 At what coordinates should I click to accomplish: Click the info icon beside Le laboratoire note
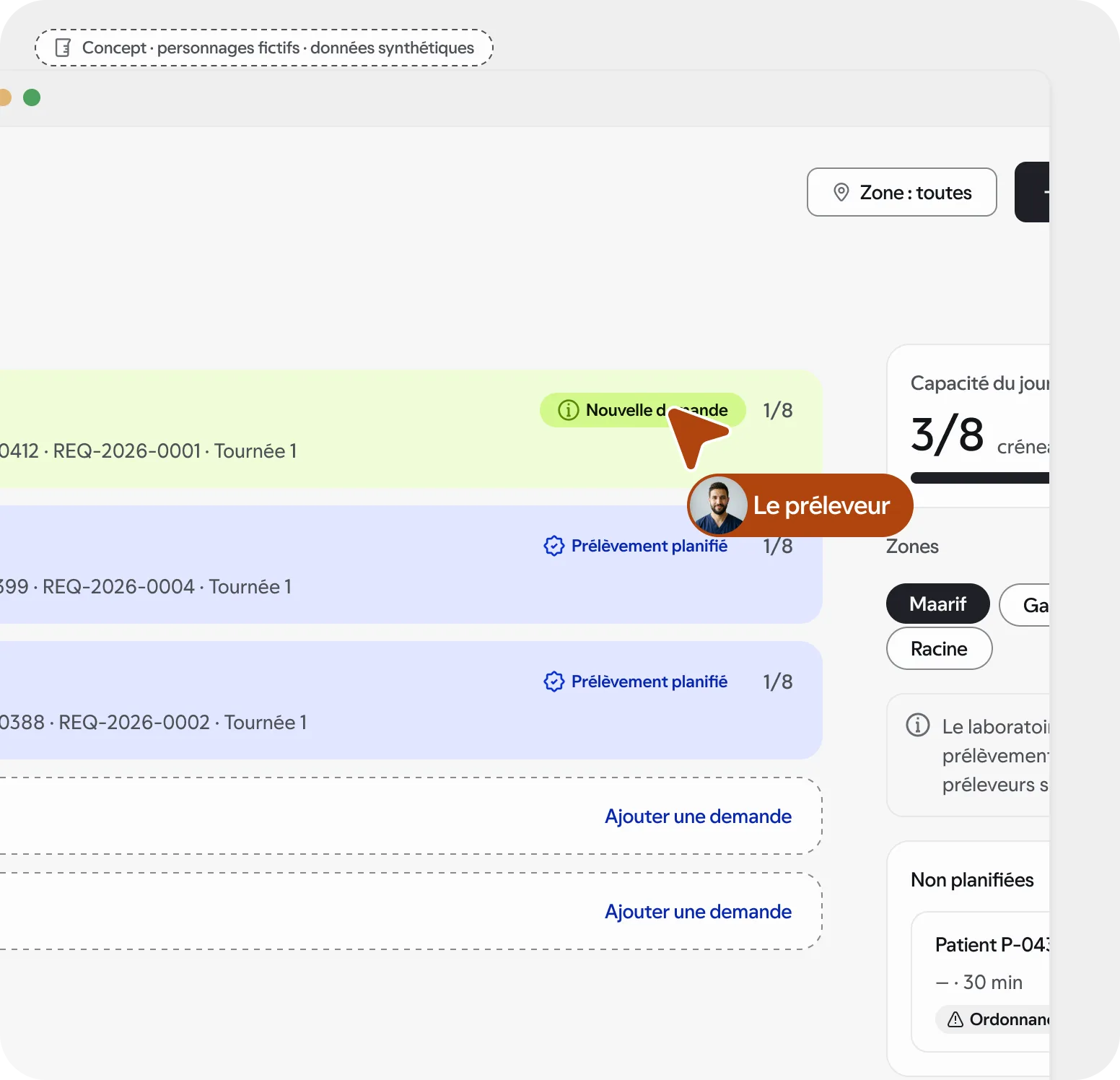(918, 724)
